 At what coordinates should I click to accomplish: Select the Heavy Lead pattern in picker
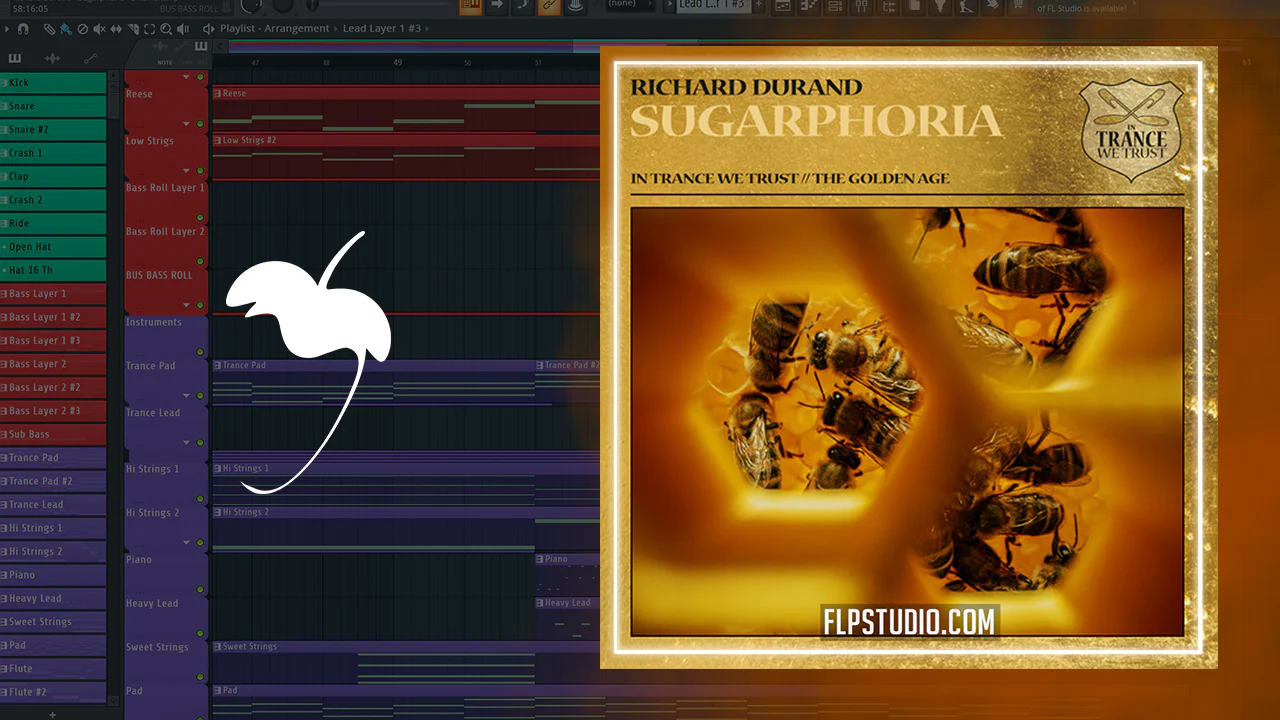[53, 599]
